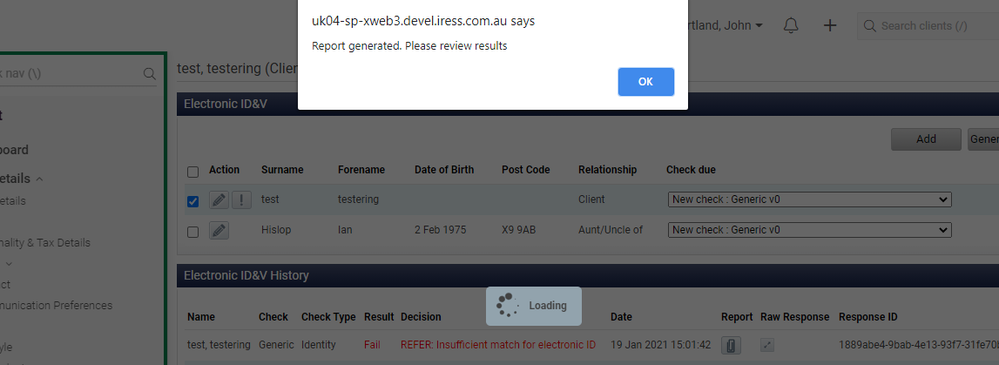Open Check due dropdown for 'test' row
The image size is (999, 365).
pos(809,199)
